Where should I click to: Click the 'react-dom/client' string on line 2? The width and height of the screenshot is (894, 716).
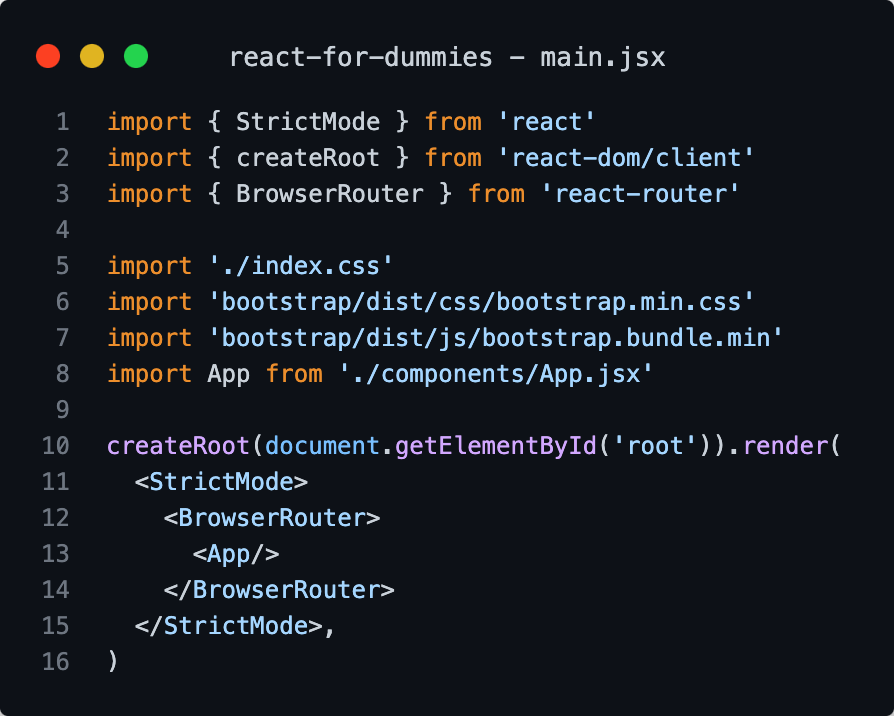pos(625,158)
